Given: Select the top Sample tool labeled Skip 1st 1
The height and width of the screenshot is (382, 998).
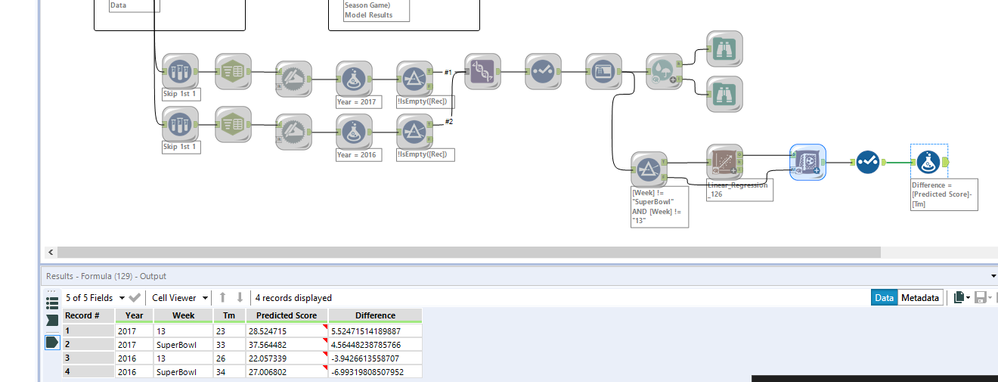Looking at the screenshot, I should tap(180, 71).
